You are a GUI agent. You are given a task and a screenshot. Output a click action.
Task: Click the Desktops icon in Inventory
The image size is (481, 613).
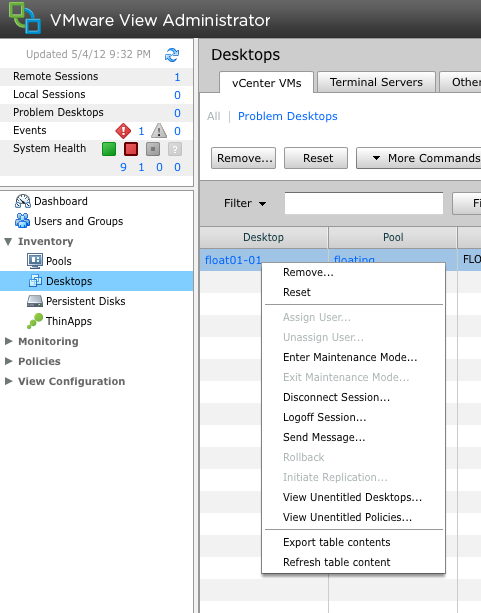tap(36, 281)
